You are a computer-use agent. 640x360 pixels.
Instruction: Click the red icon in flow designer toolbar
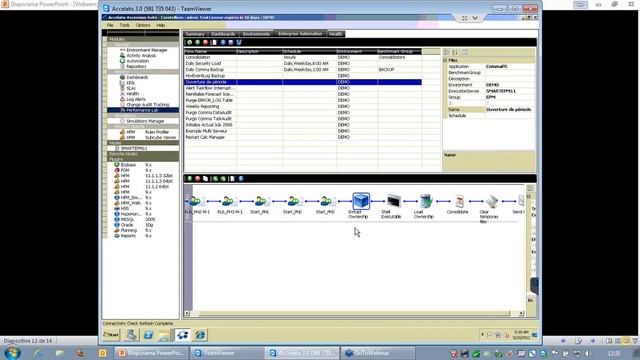(198, 179)
